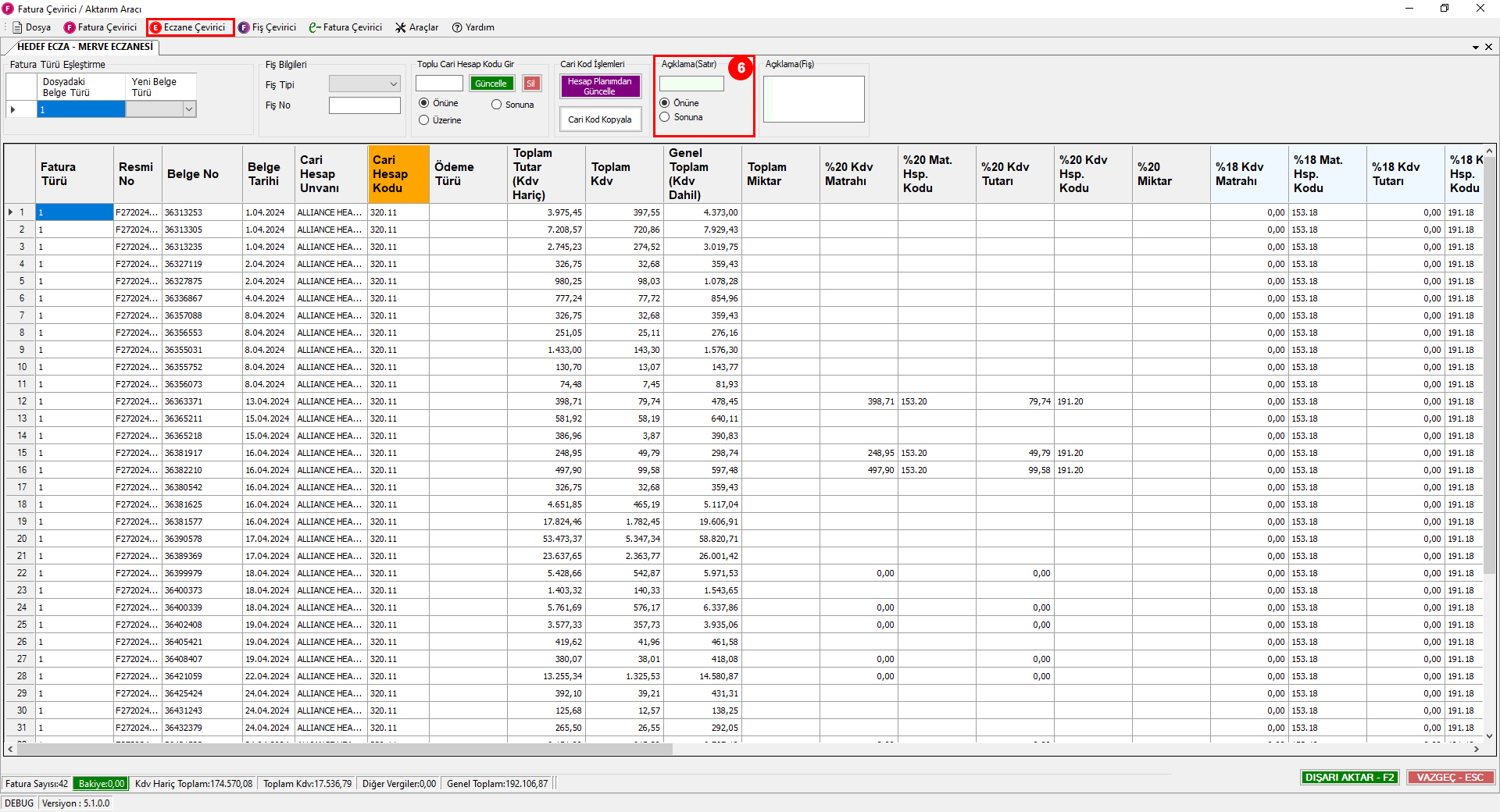Click Genel Toplam:192.106,87 in status bar
The width and height of the screenshot is (1500, 812).
[497, 784]
